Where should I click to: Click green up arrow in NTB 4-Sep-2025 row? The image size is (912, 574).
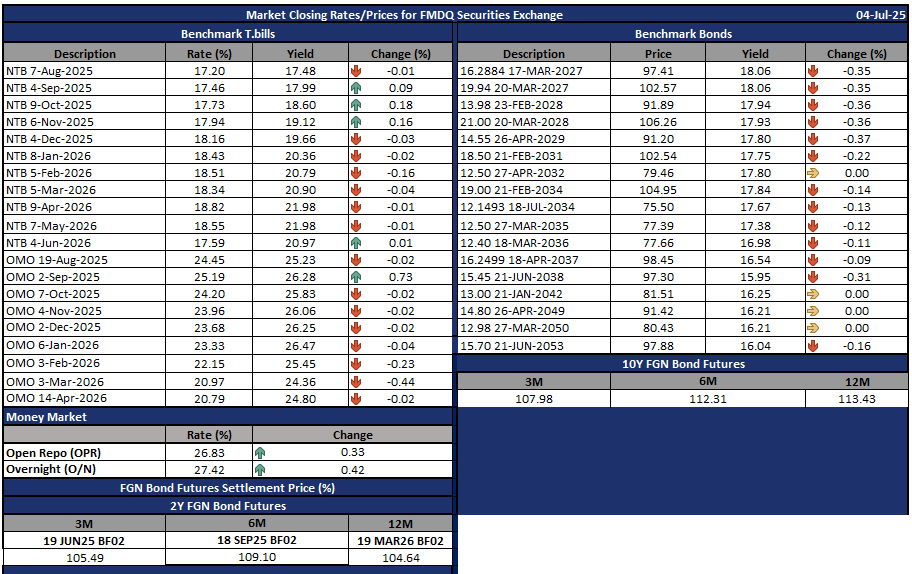356,88
